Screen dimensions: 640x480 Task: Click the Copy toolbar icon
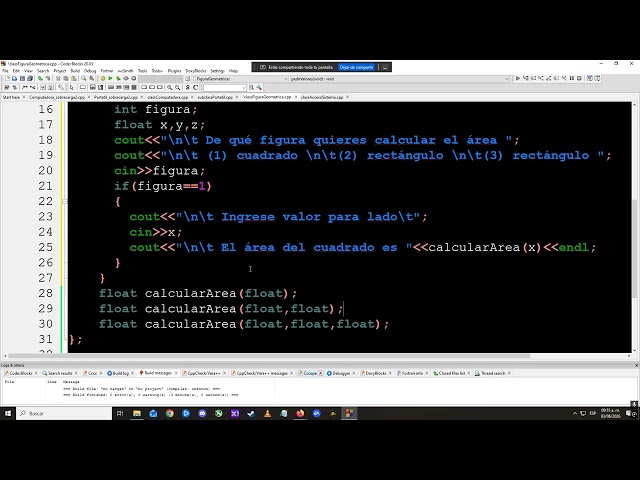(66, 78)
